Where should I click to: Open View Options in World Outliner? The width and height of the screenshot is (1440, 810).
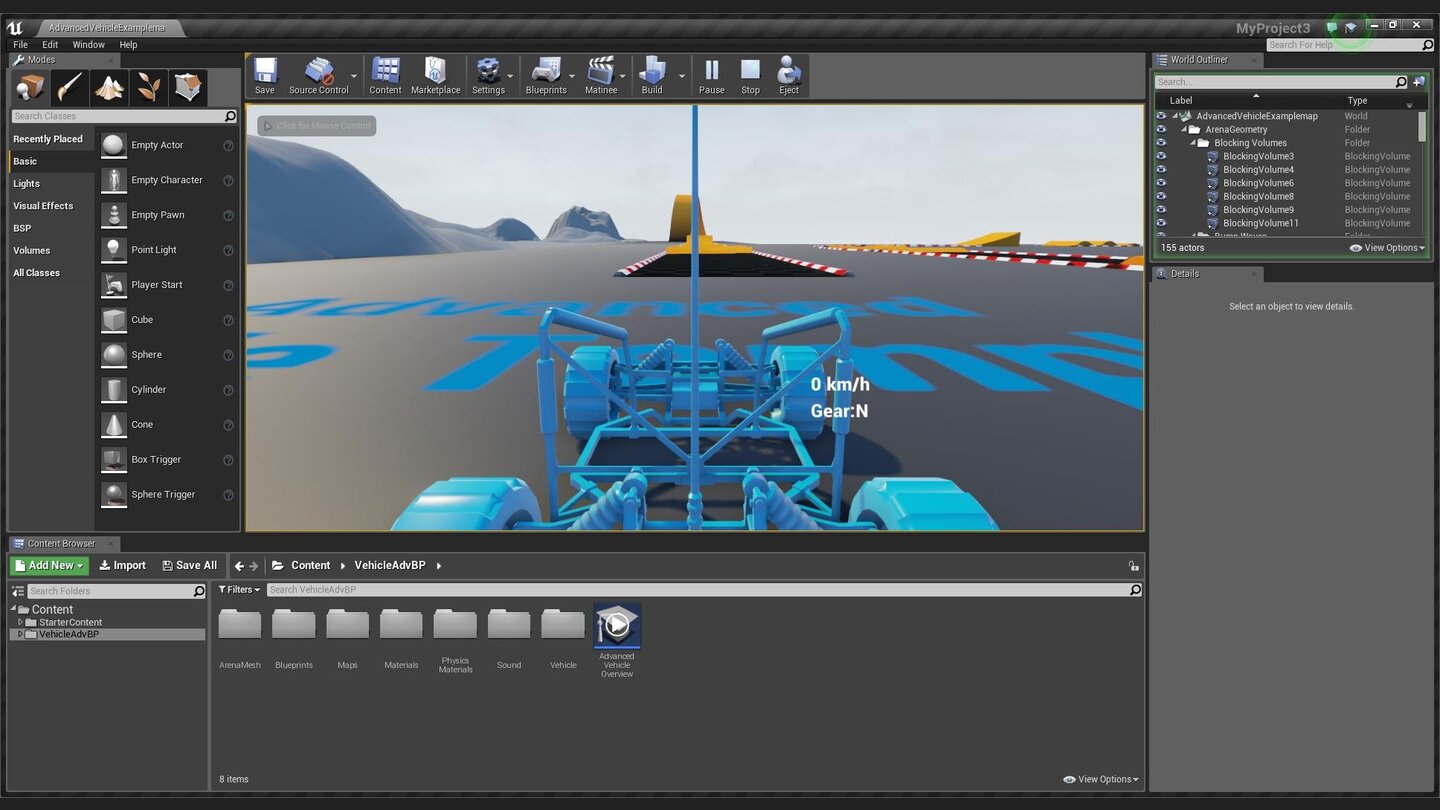pos(1386,247)
